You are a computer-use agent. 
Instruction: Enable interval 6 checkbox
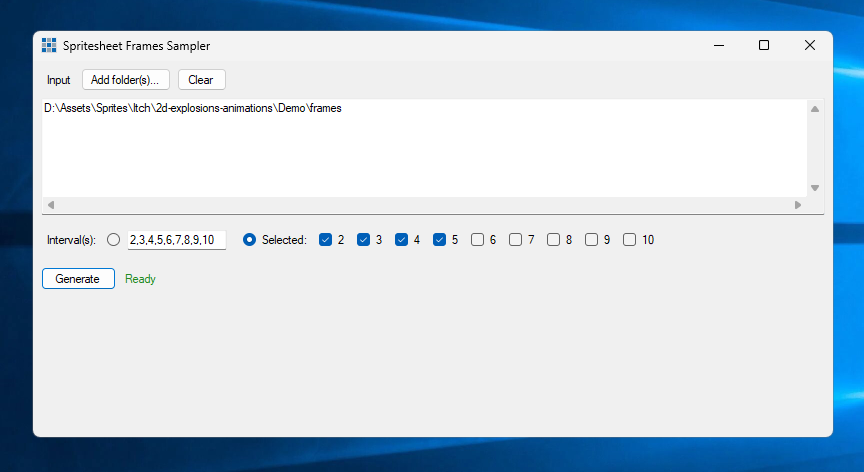pos(477,240)
